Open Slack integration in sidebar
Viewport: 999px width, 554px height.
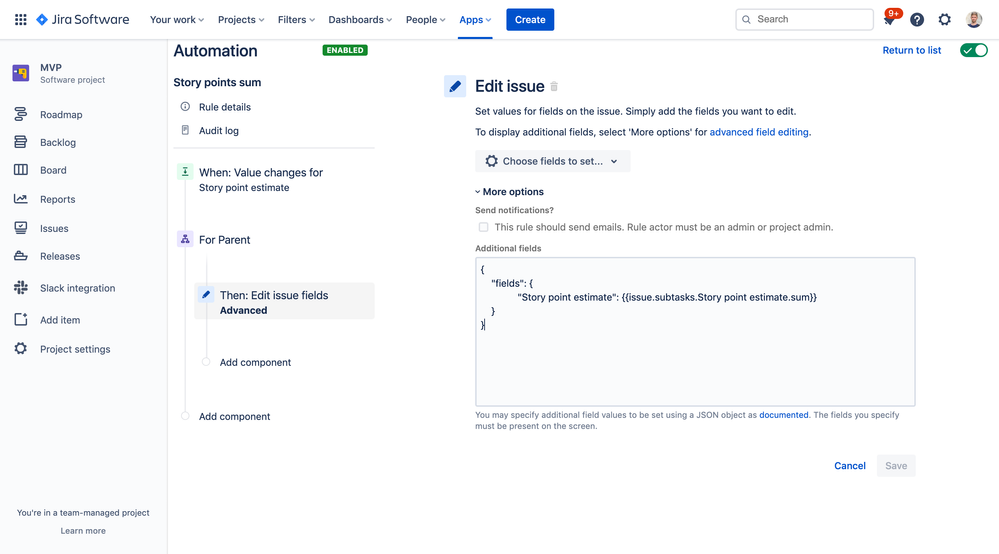(77, 288)
